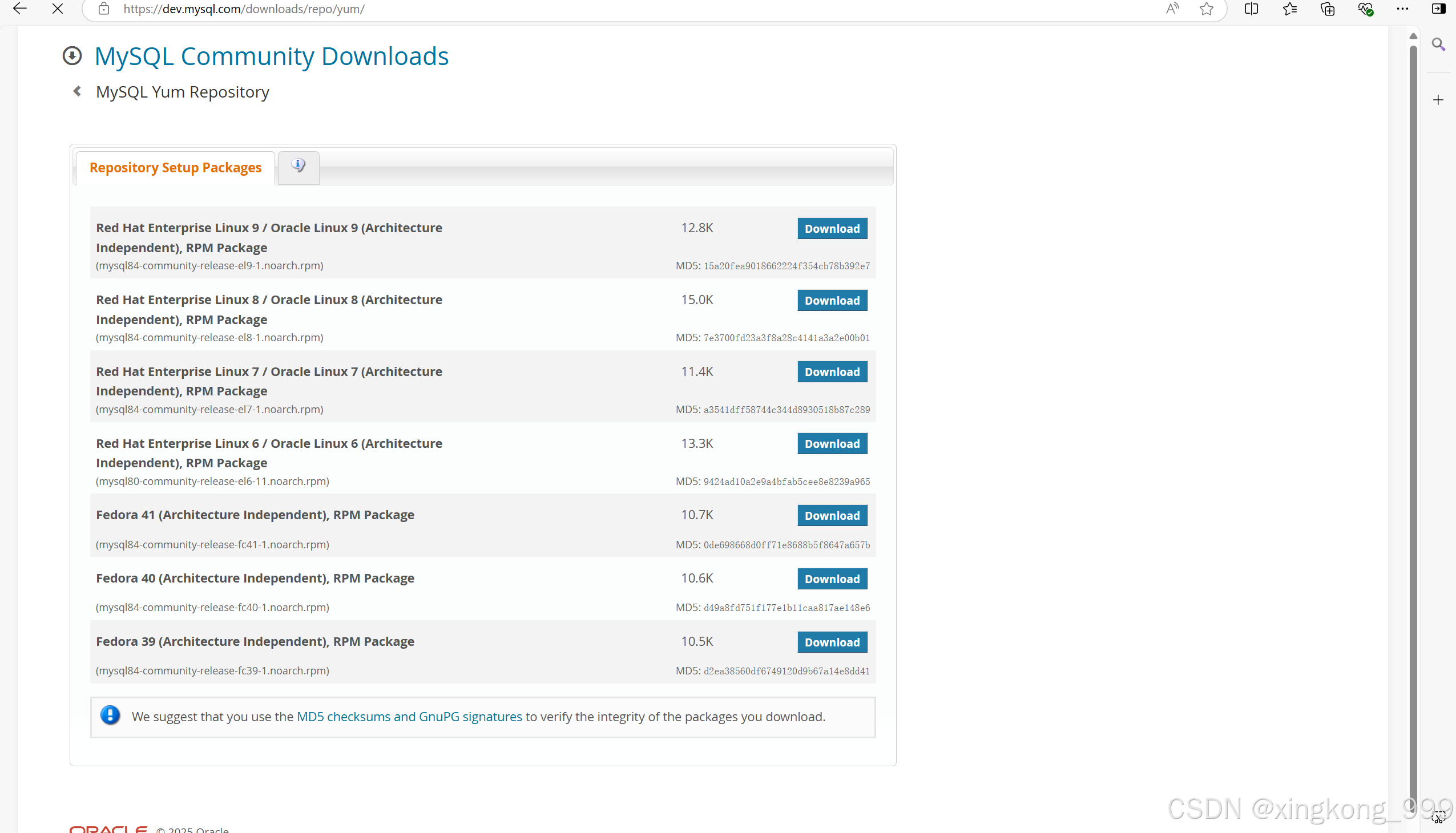Go back via the MySQL Yum Repository chevron

[x=76, y=91]
